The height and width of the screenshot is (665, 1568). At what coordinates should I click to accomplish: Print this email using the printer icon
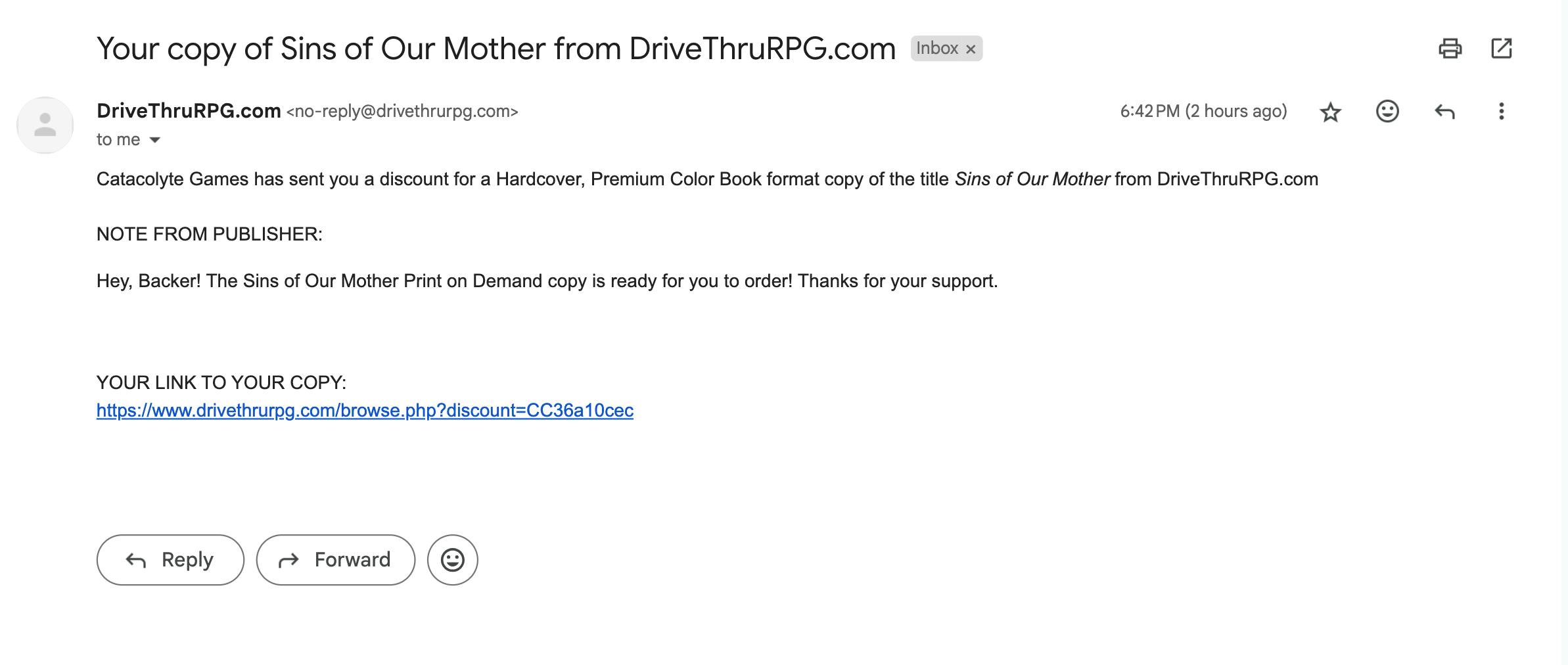coord(1450,49)
